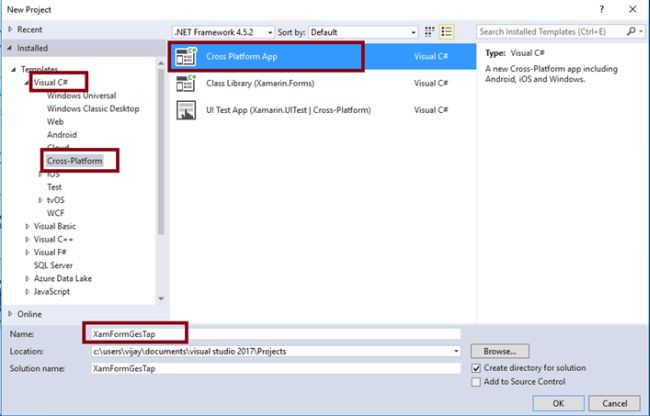Collapse the Templates tree node

point(14,69)
